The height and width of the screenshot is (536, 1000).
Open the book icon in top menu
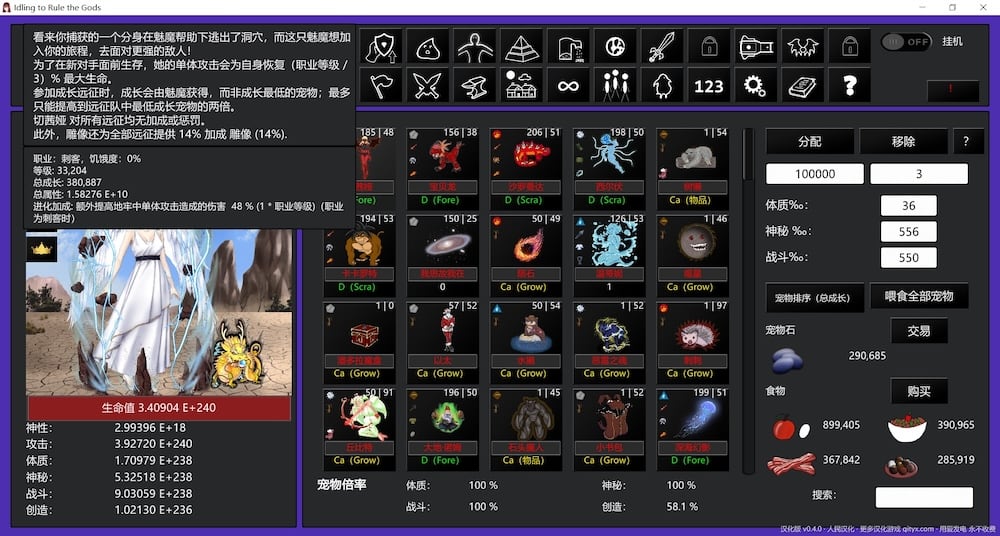tap(803, 85)
